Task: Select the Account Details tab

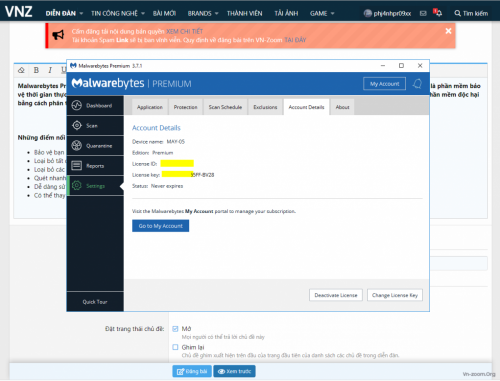Action: [306, 107]
